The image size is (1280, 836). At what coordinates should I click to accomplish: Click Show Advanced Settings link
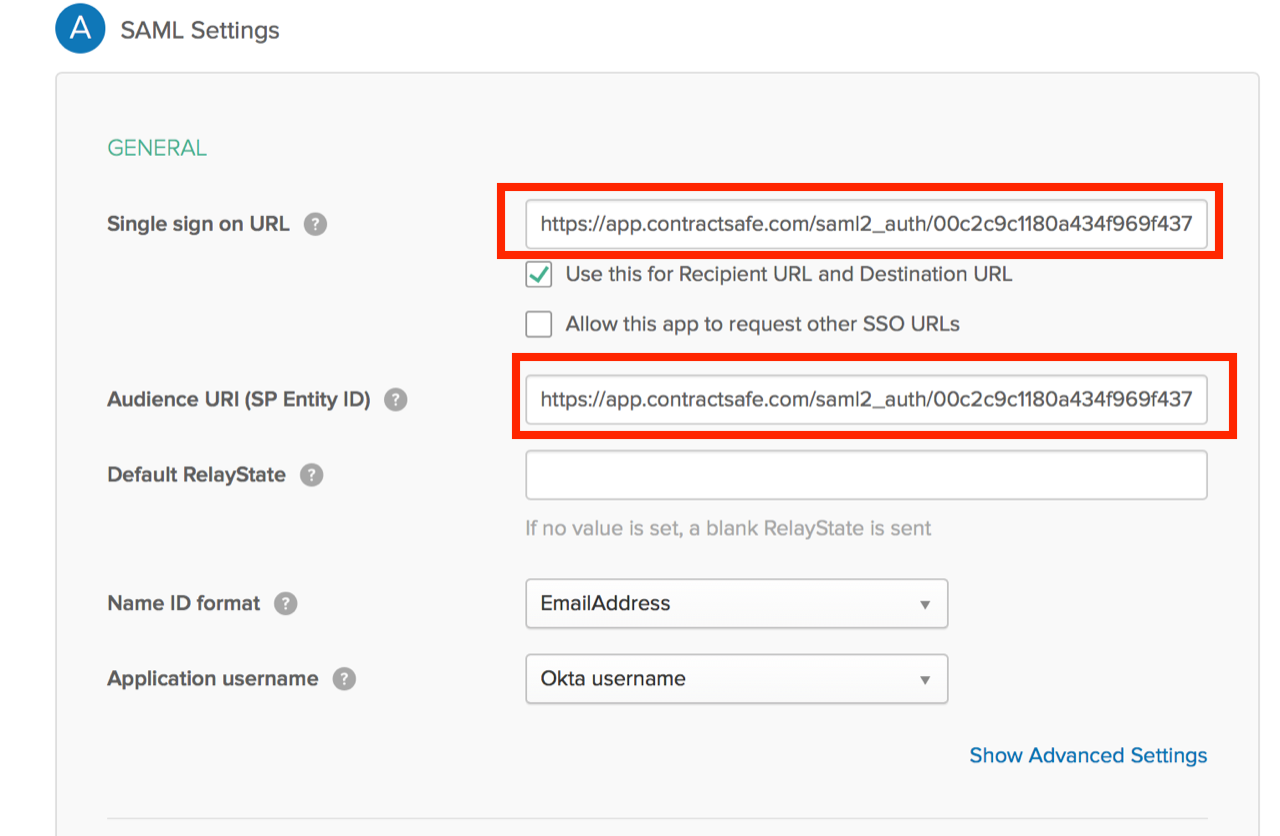click(1088, 756)
